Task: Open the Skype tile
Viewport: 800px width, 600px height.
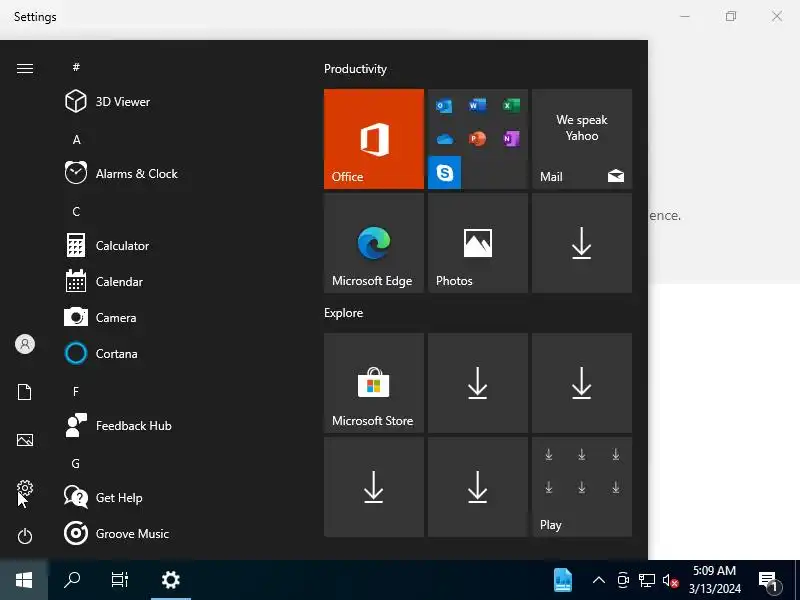Action: tap(444, 172)
